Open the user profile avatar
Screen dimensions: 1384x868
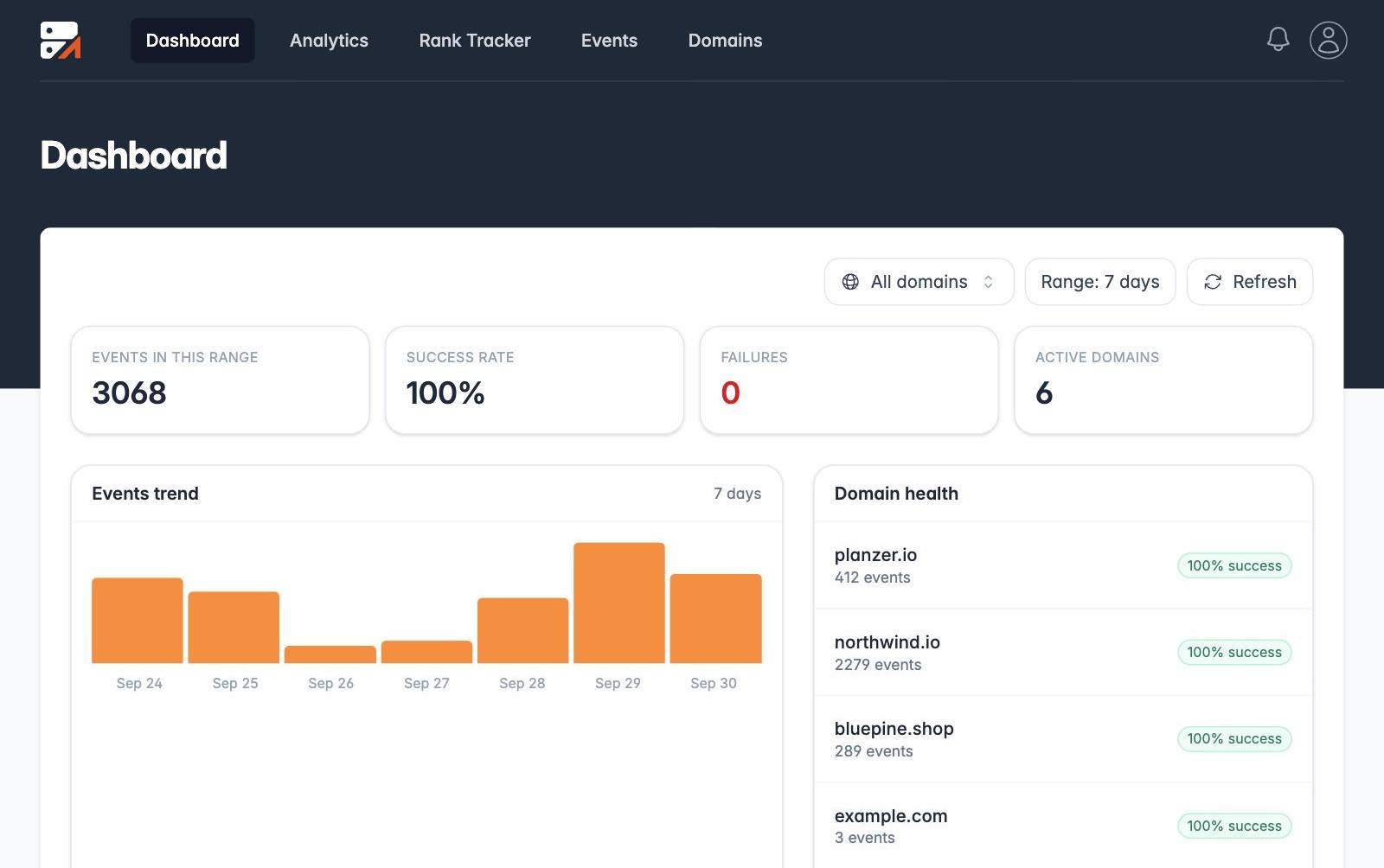[x=1328, y=40]
